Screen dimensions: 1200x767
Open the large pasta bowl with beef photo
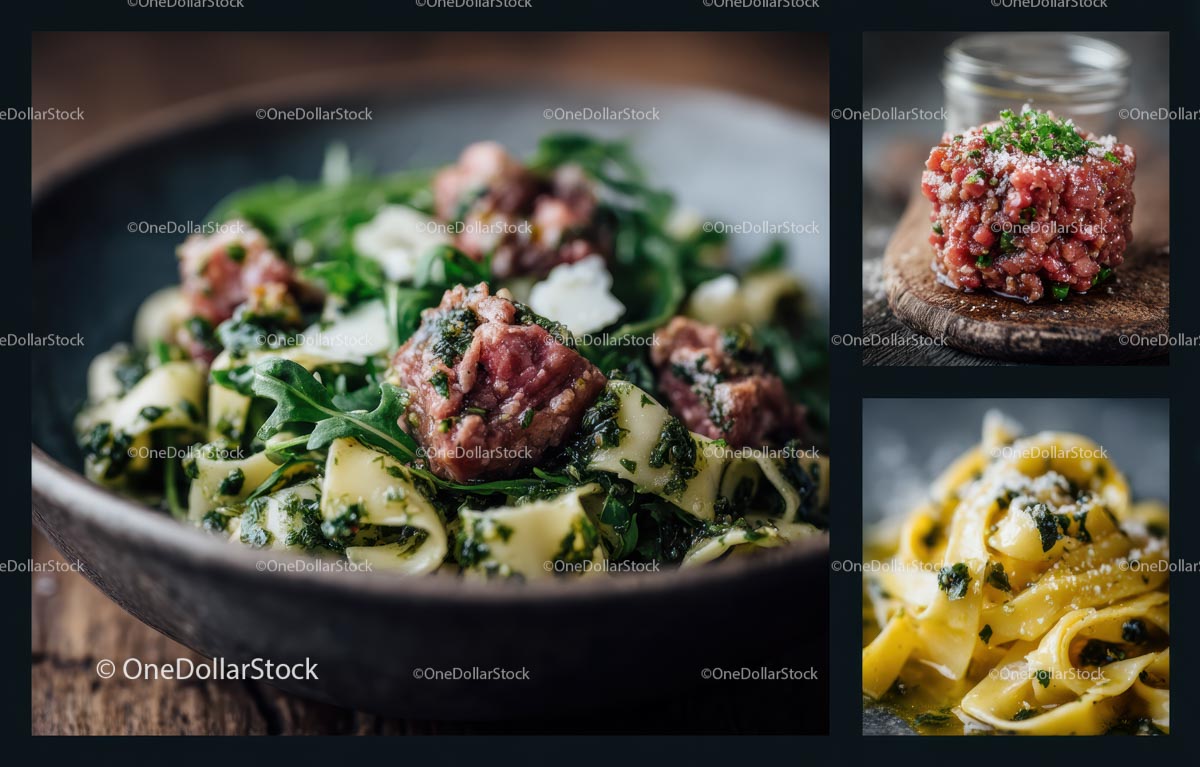click(x=430, y=383)
